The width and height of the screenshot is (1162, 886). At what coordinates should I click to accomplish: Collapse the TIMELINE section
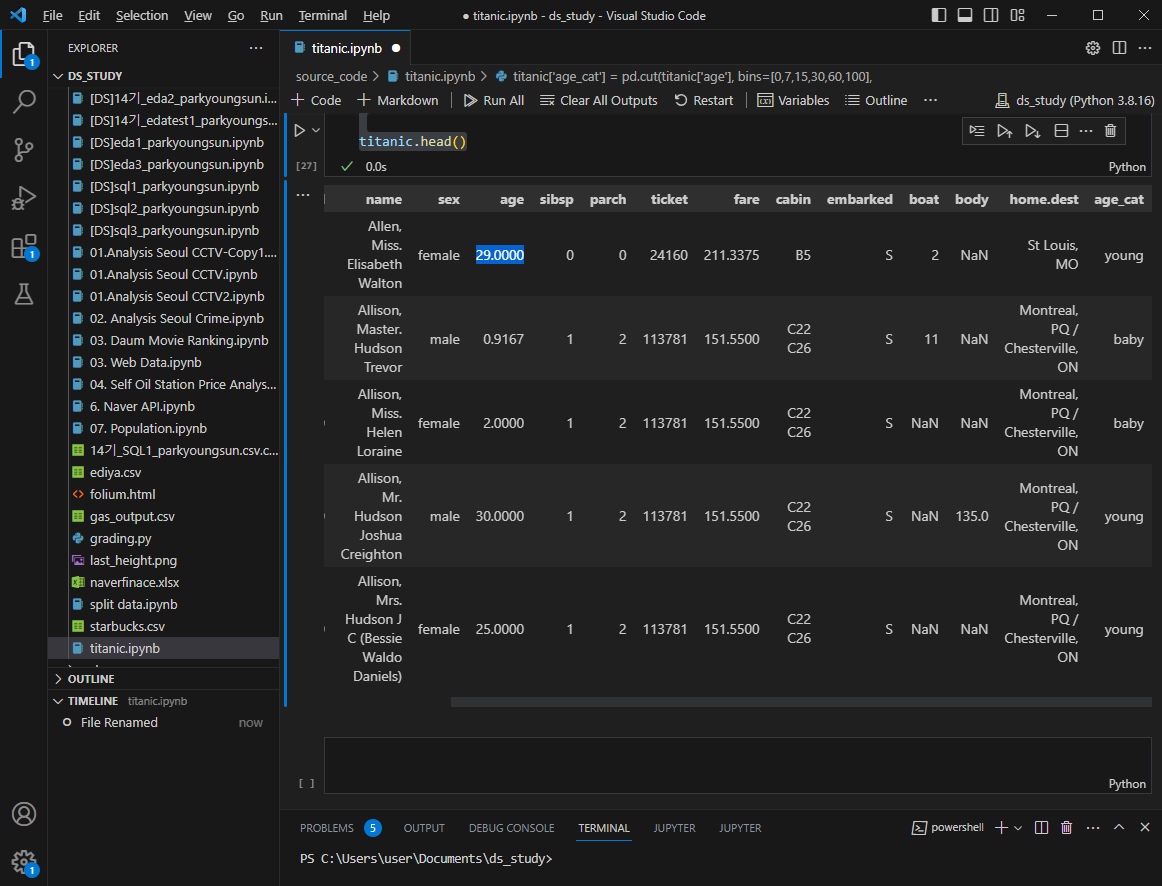coord(163,701)
